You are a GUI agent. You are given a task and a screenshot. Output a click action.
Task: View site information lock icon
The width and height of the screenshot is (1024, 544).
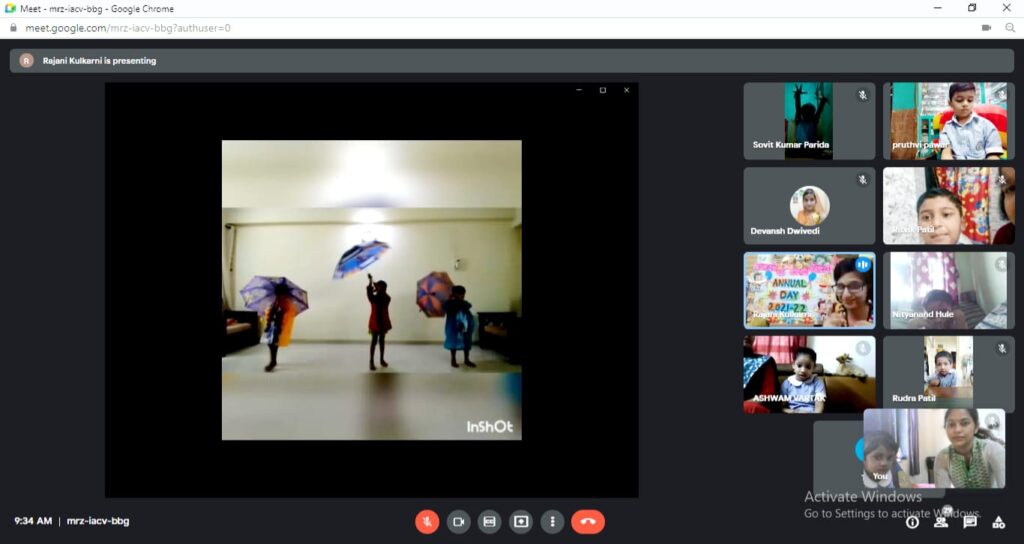[x=13, y=28]
